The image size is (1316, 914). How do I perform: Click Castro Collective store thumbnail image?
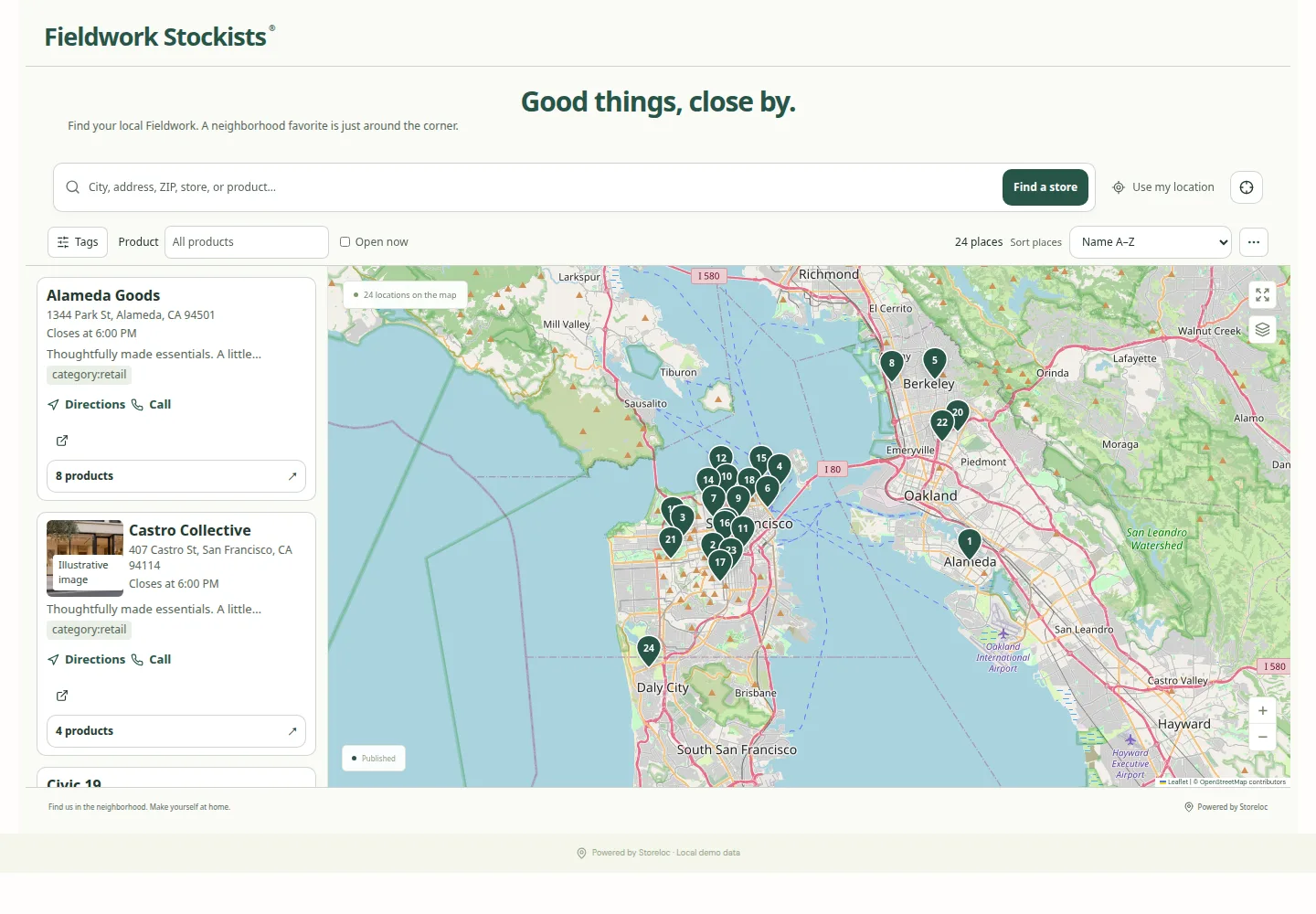click(85, 558)
